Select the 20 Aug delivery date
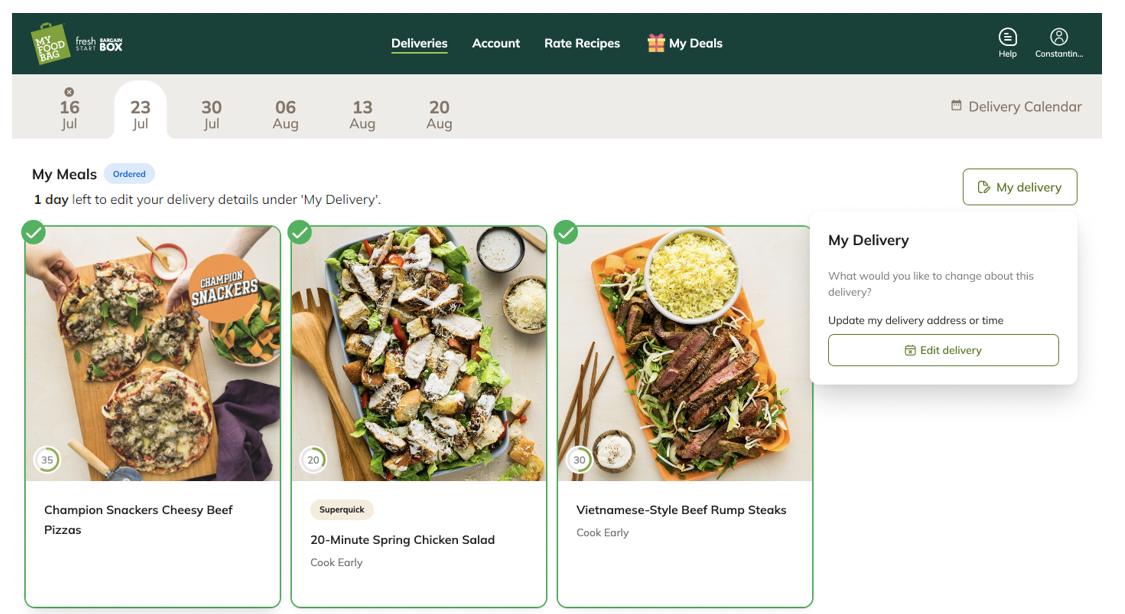The image size is (1125, 614). point(439,114)
